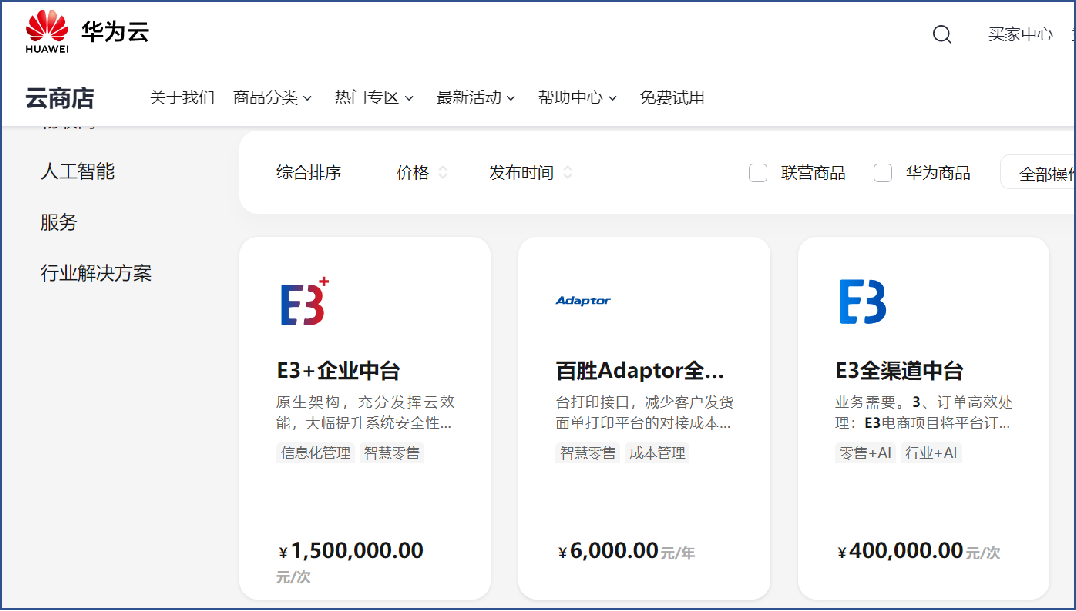Click the 信息化管理 tag

[316, 453]
